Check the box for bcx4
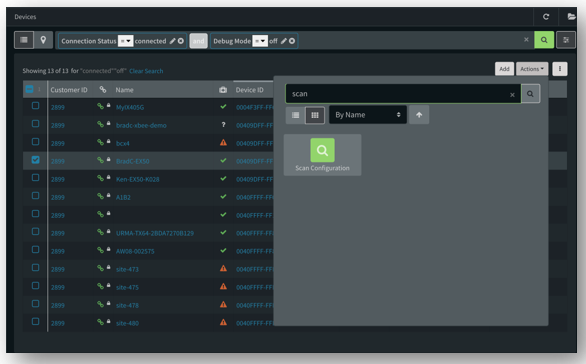 point(36,142)
